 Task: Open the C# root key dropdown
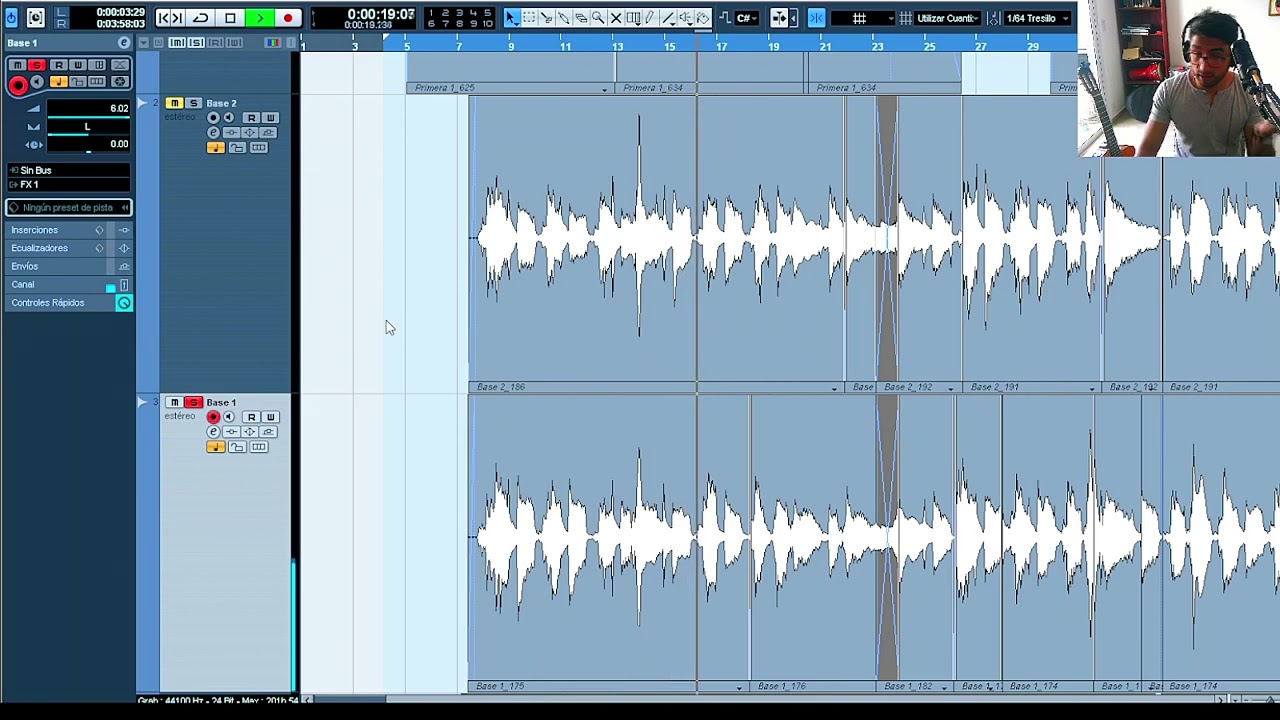[747, 18]
